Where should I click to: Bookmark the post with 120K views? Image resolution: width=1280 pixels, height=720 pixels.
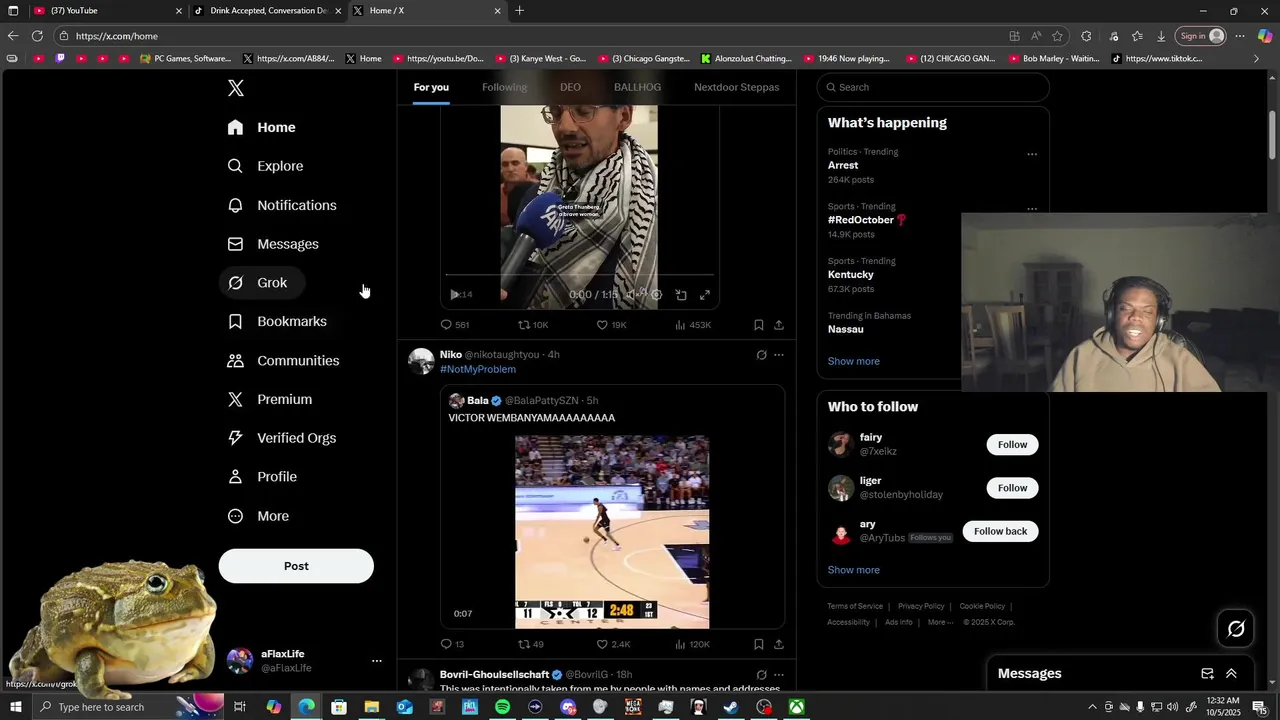[x=759, y=645]
